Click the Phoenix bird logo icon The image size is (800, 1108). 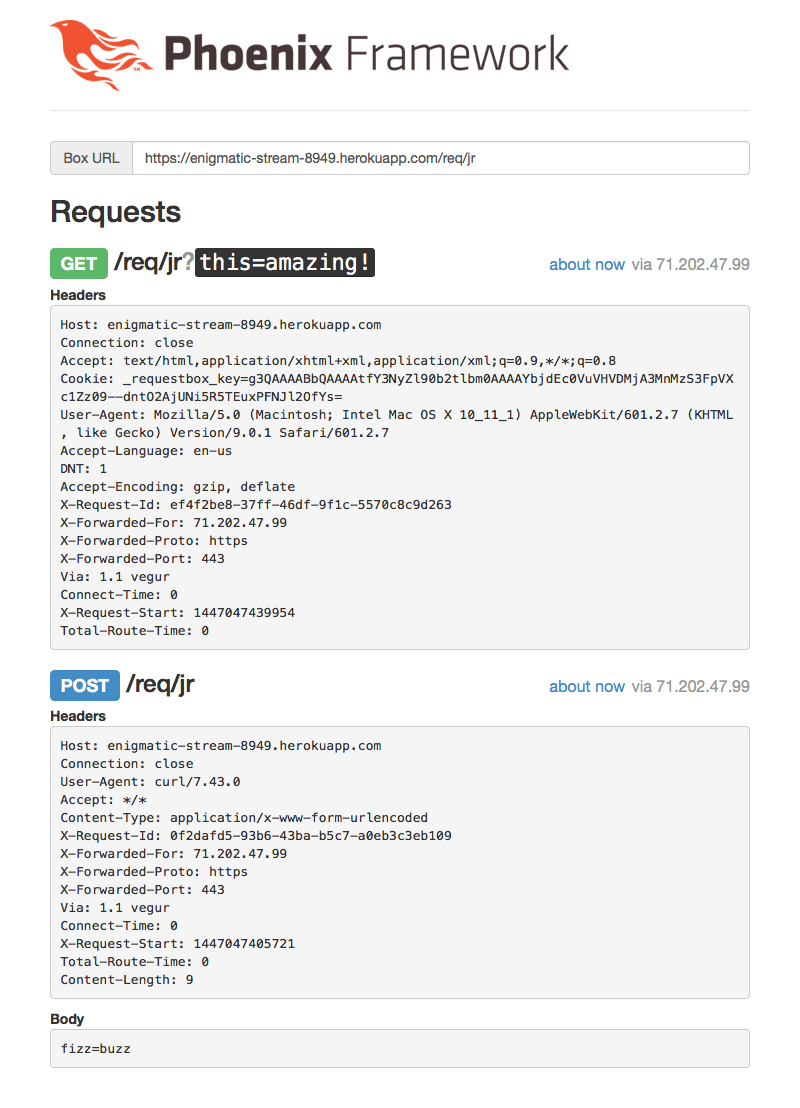coord(101,55)
